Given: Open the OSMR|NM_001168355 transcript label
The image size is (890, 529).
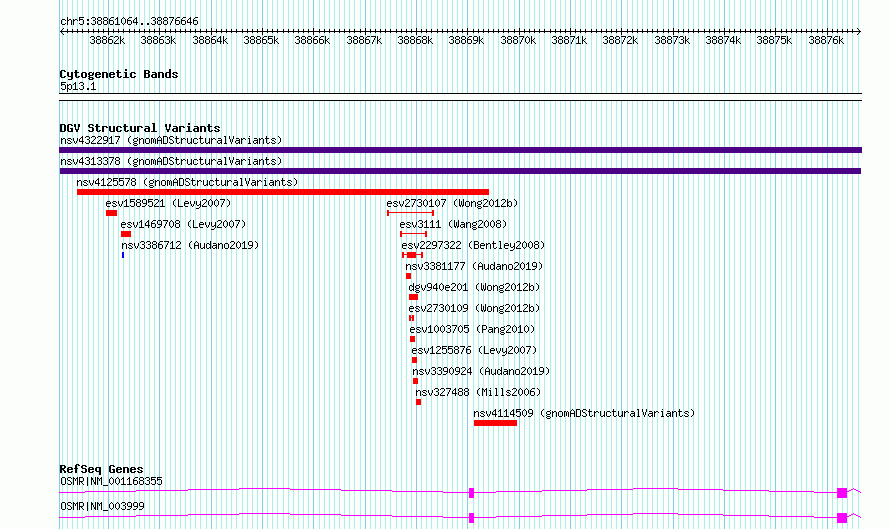Looking at the screenshot, I should point(111,481).
